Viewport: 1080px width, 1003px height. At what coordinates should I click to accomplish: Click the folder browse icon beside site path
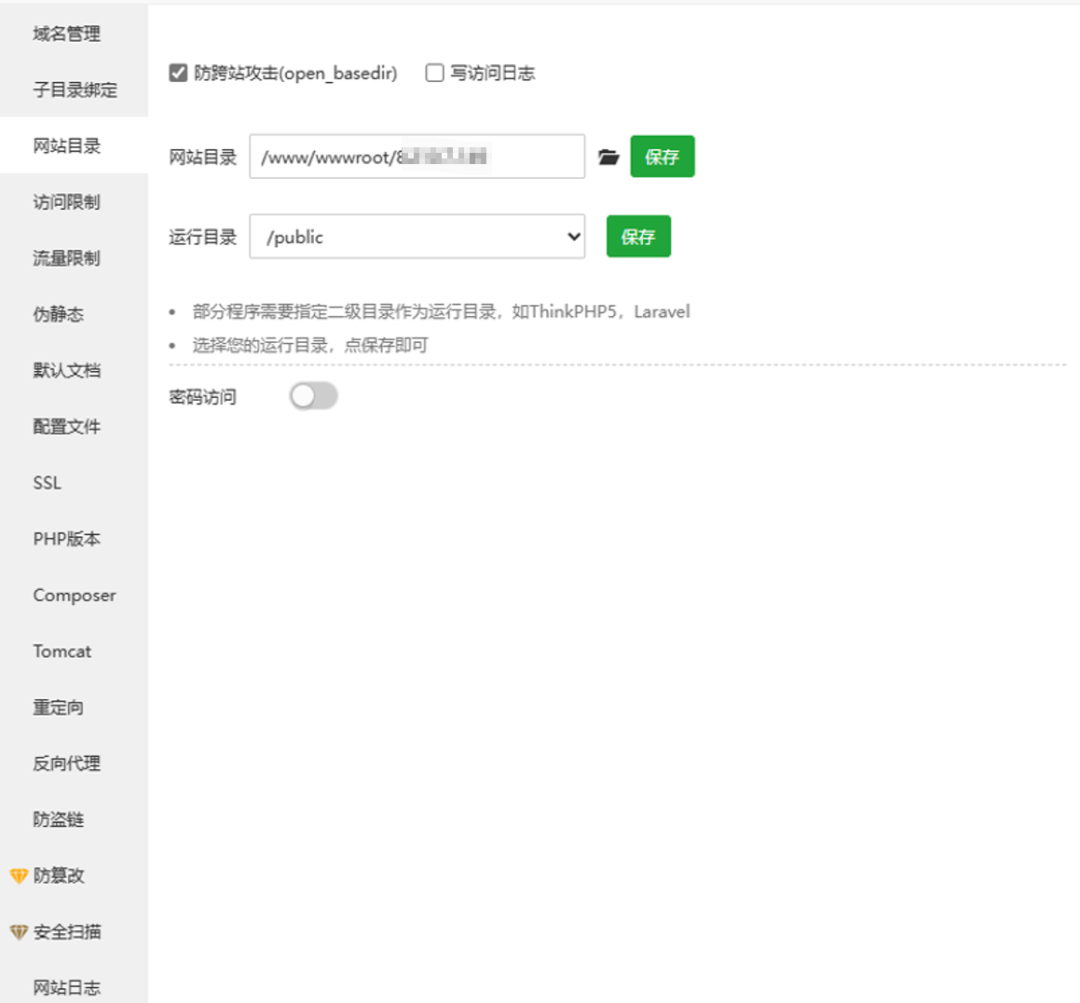(608, 157)
